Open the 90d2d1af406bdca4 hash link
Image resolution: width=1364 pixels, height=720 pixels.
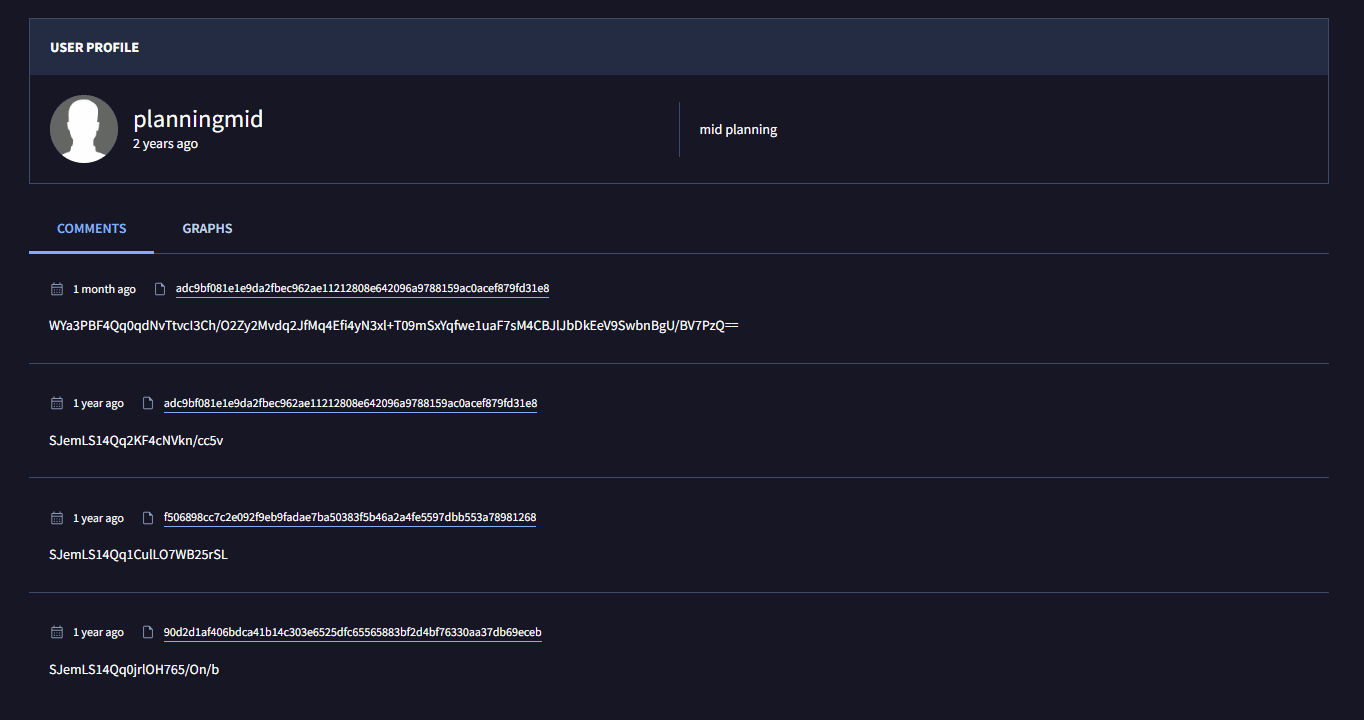pyautogui.click(x=352, y=633)
